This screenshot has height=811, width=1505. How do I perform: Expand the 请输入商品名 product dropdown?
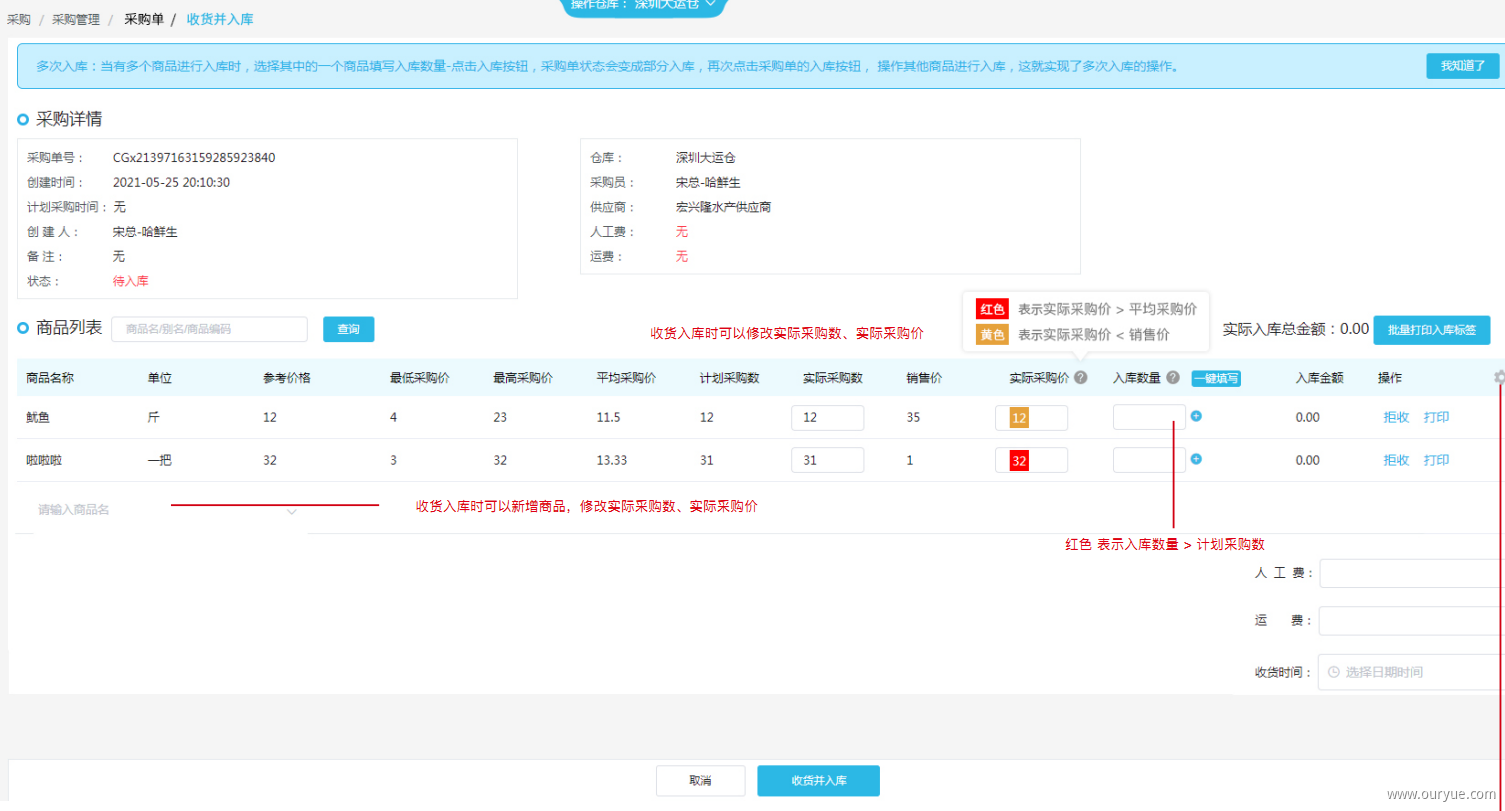click(292, 511)
